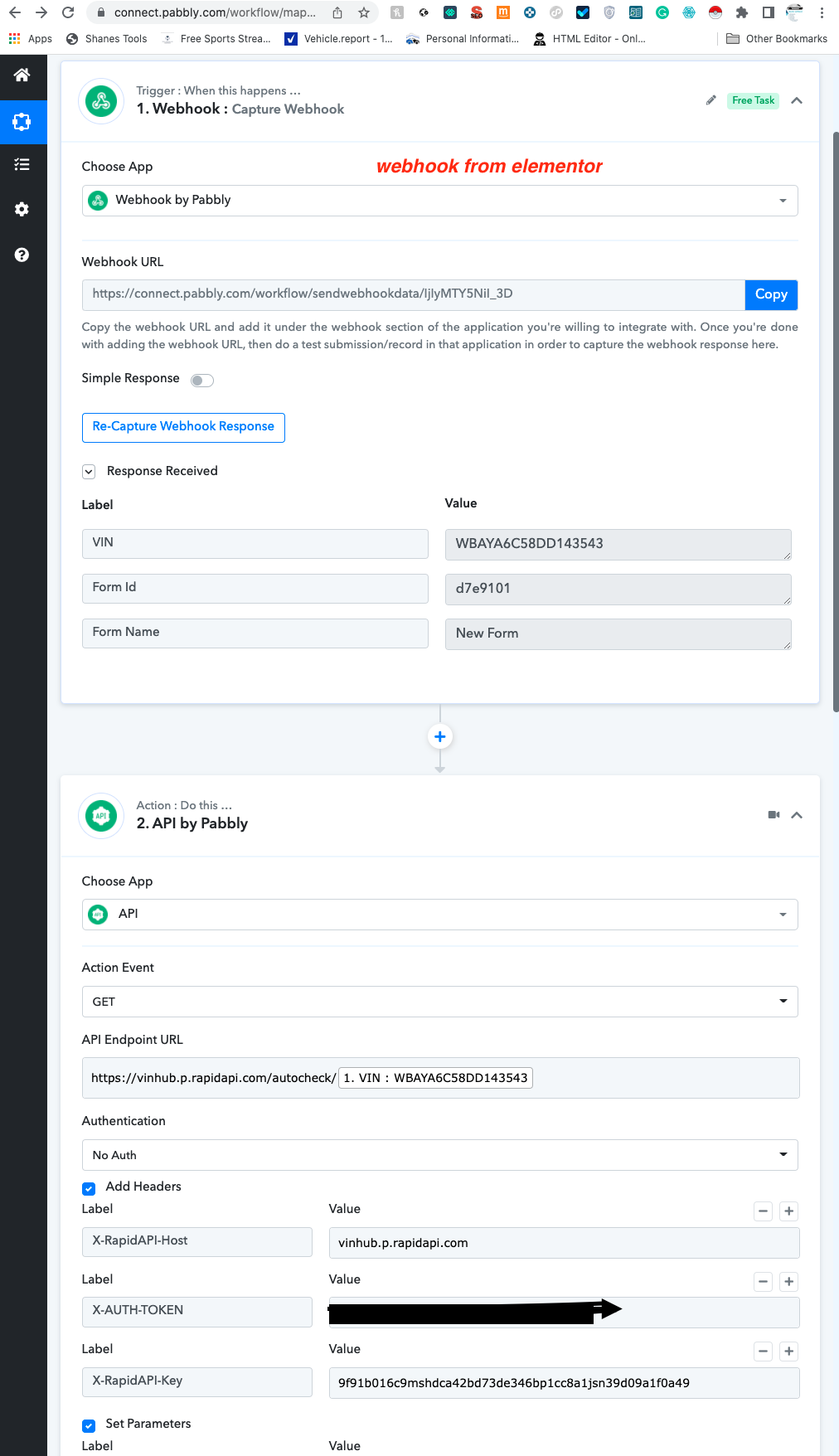Click the video tutorial camera icon

774,815
